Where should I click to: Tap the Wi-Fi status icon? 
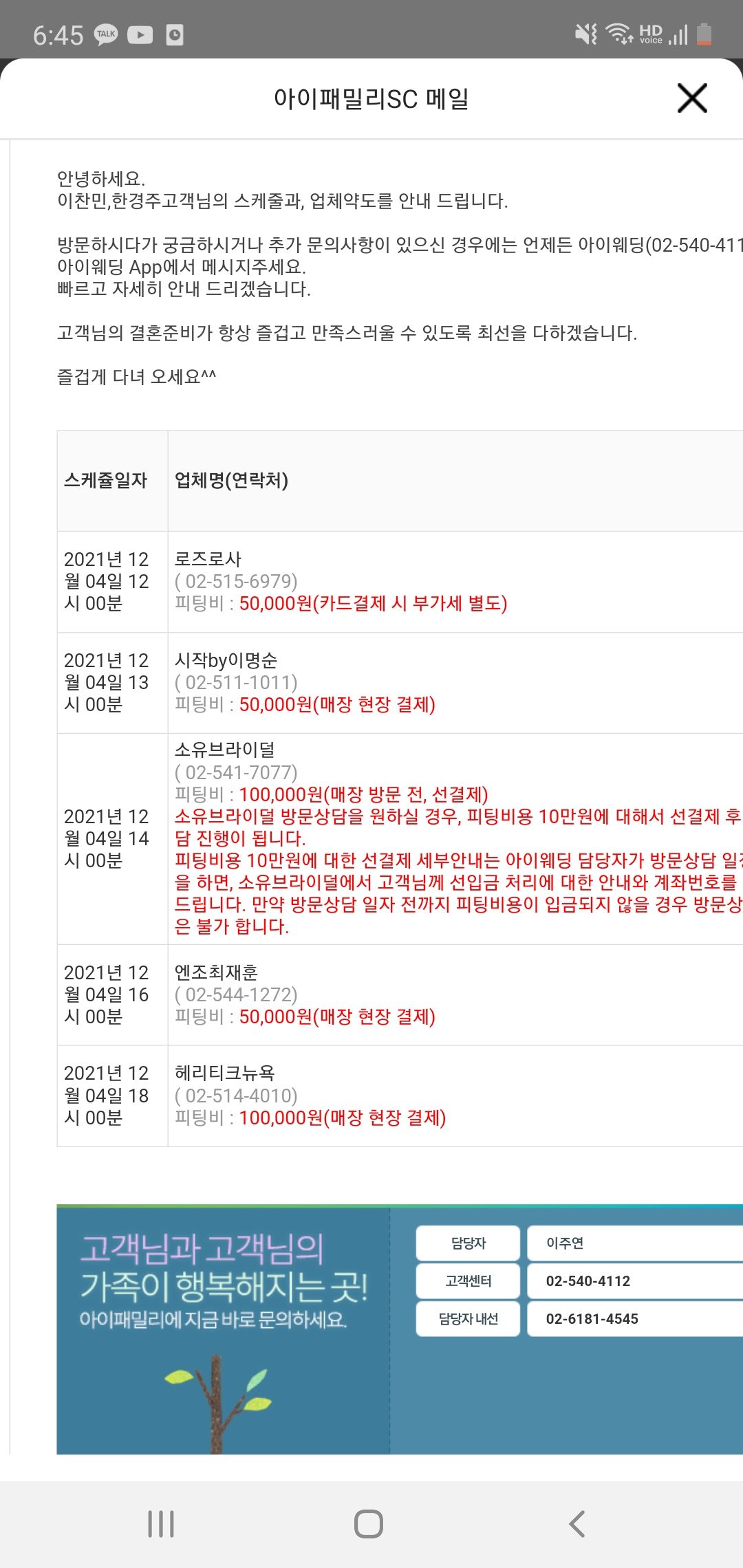(619, 34)
